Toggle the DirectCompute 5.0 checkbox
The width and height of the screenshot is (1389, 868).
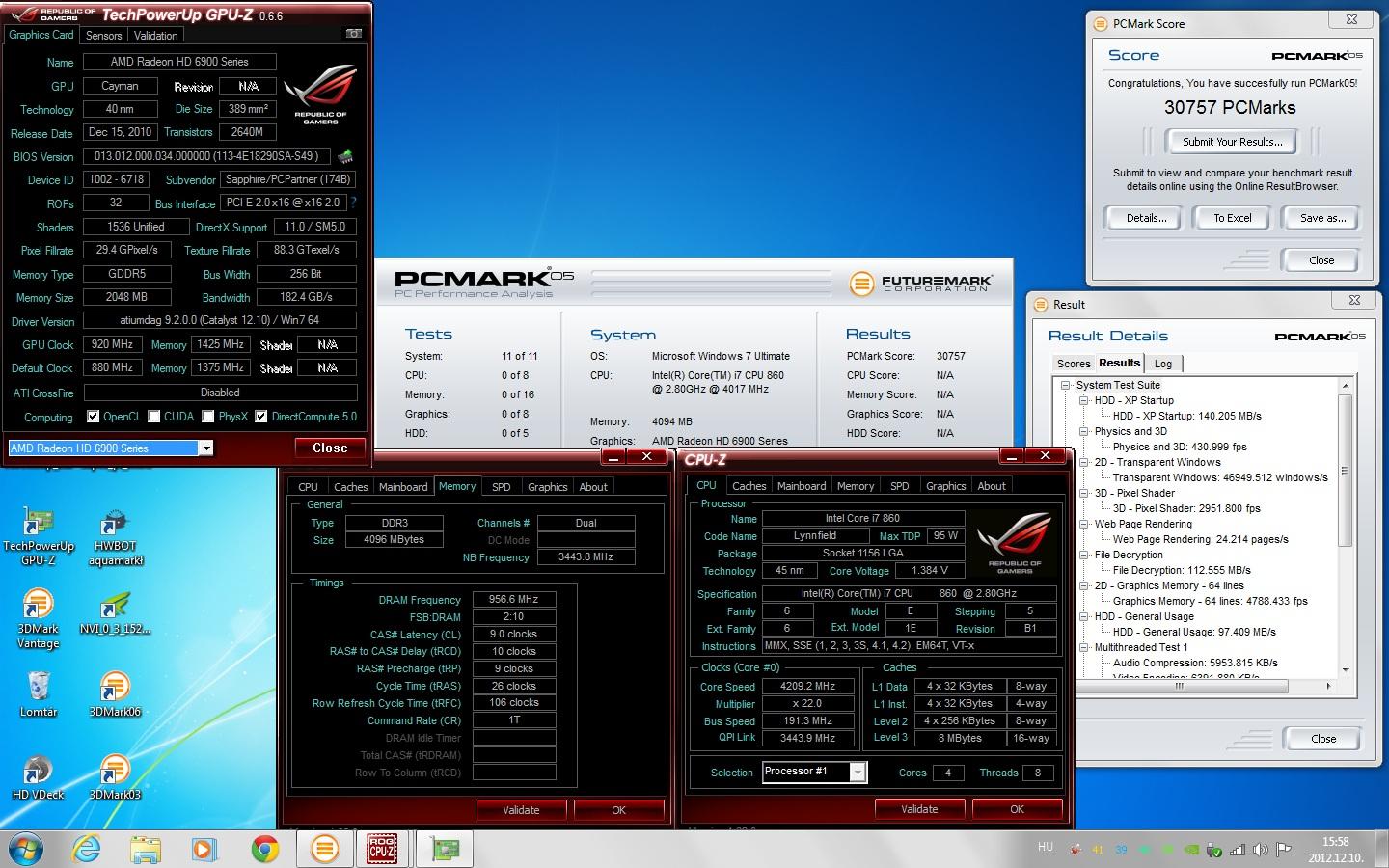(261, 417)
